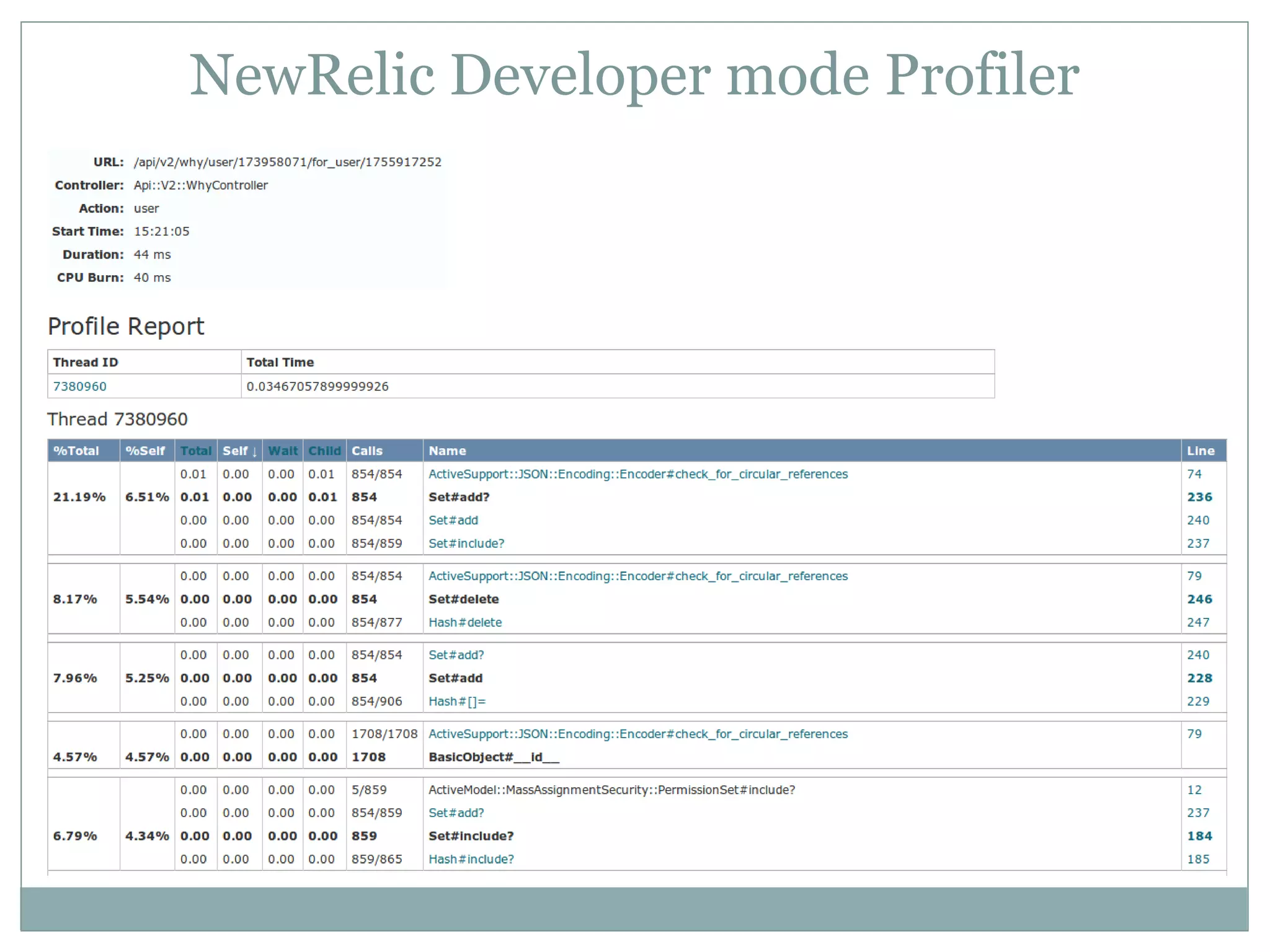Click line number 12 link
The image size is (1270, 952).
coord(1194,790)
